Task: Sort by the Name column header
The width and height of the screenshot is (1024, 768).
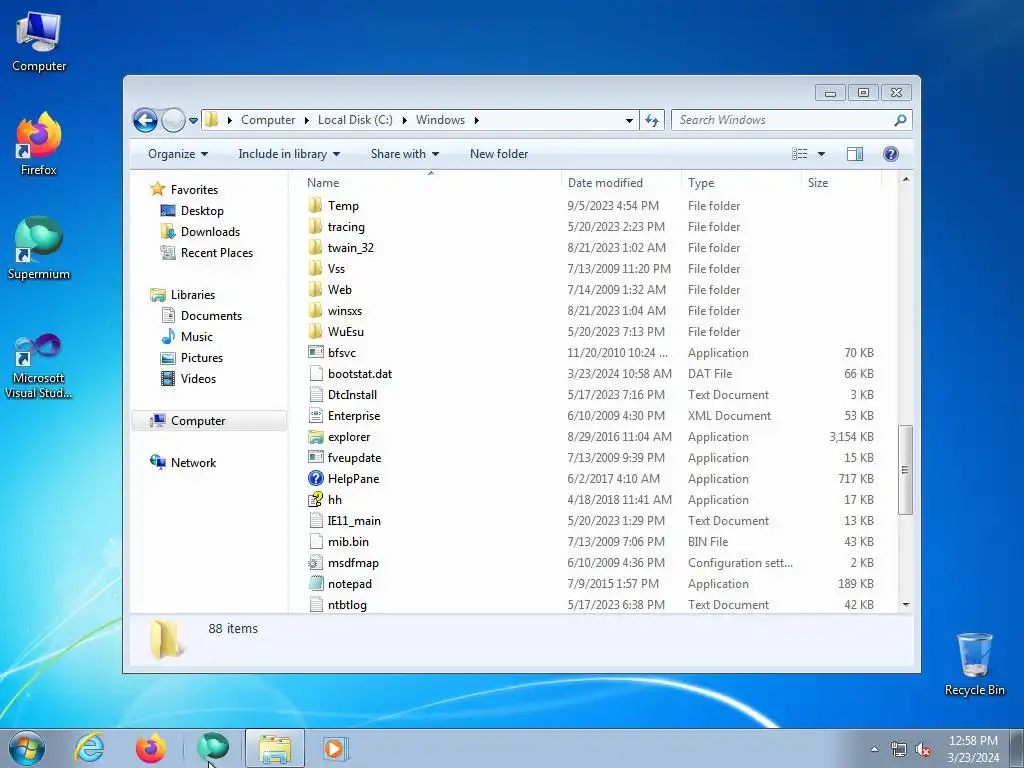Action: click(323, 183)
